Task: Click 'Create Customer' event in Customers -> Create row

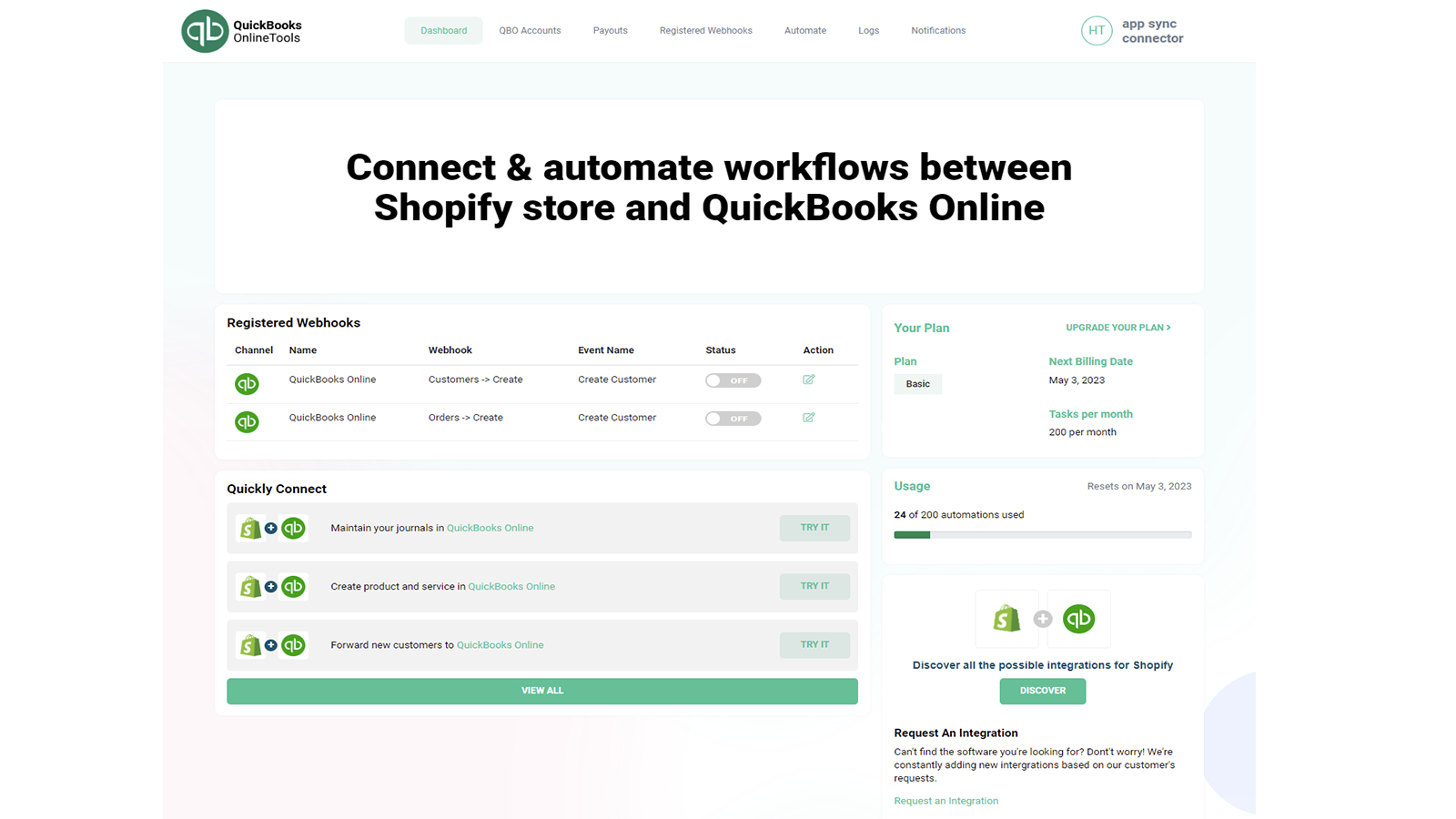Action: click(x=617, y=379)
